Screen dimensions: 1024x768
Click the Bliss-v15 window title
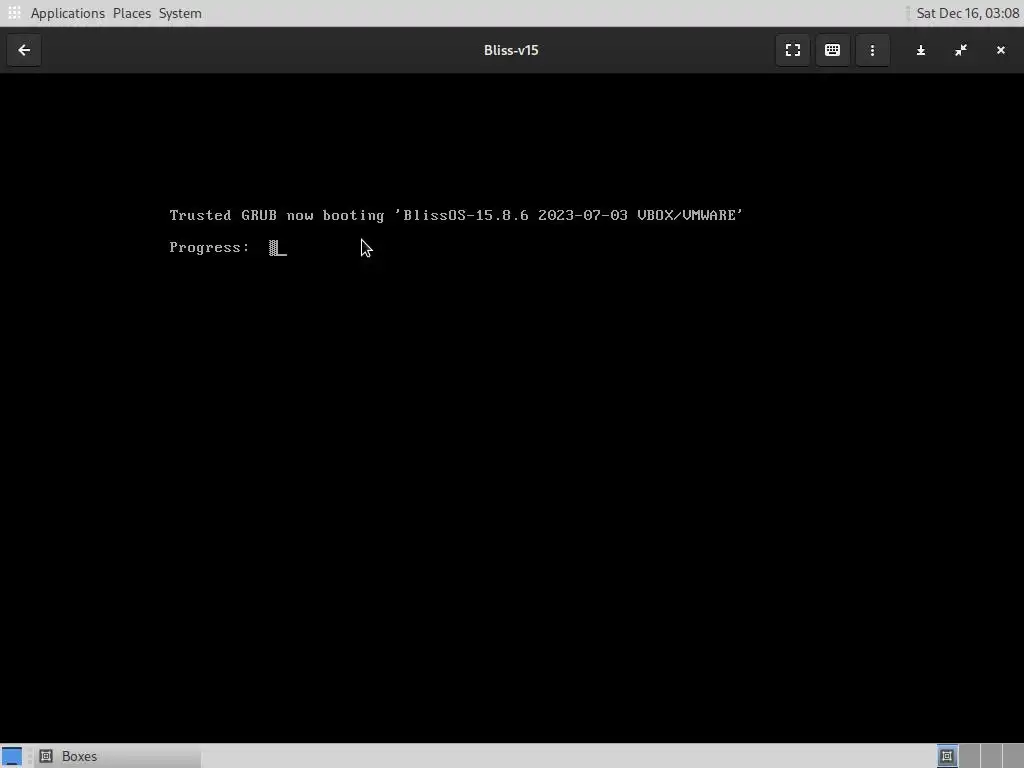[x=511, y=50]
